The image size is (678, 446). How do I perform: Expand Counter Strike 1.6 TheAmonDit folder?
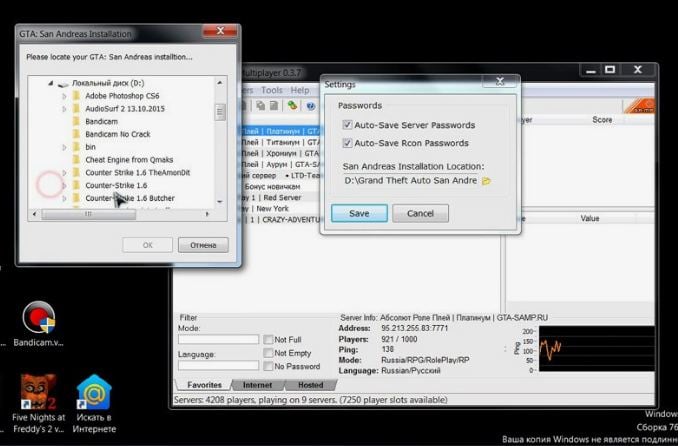point(64,173)
